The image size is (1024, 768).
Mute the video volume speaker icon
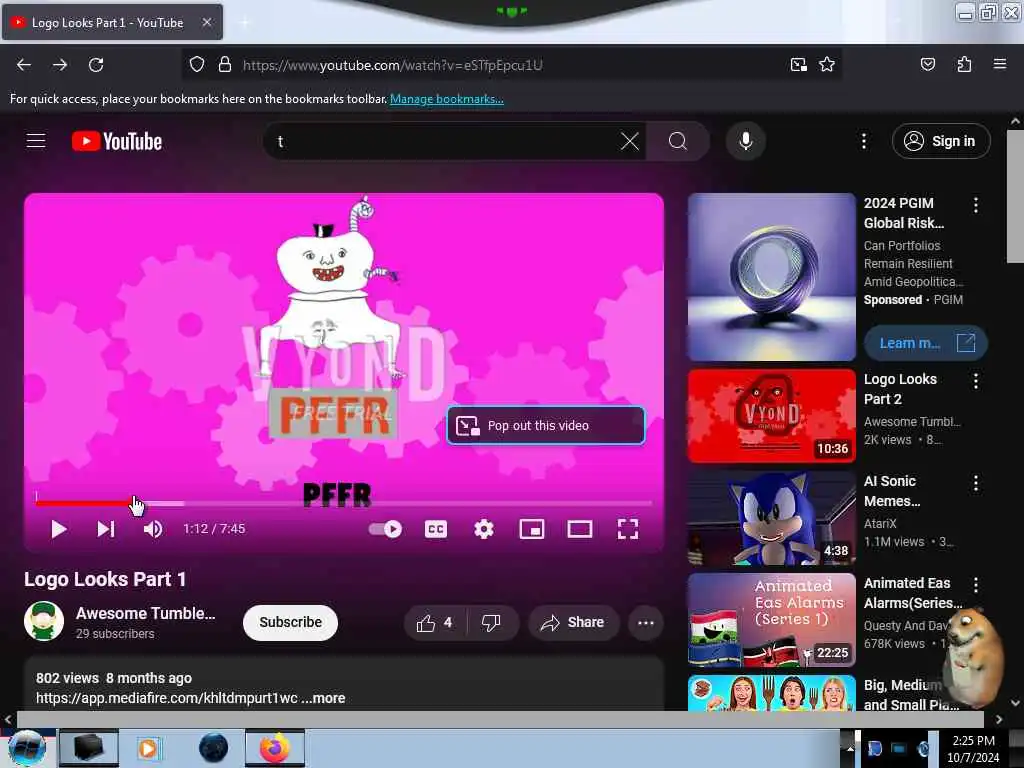coord(153,529)
